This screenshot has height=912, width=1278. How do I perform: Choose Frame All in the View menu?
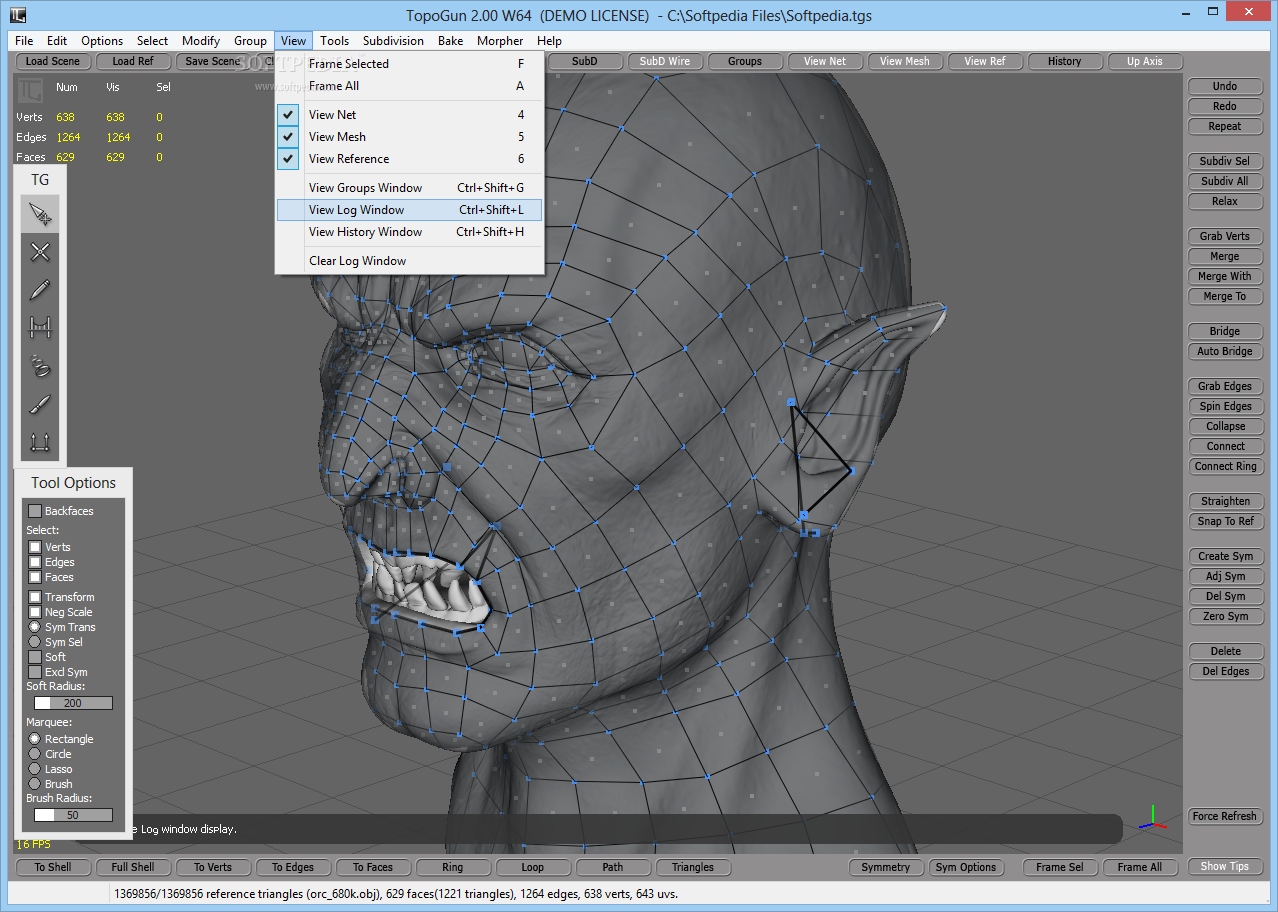coord(409,86)
